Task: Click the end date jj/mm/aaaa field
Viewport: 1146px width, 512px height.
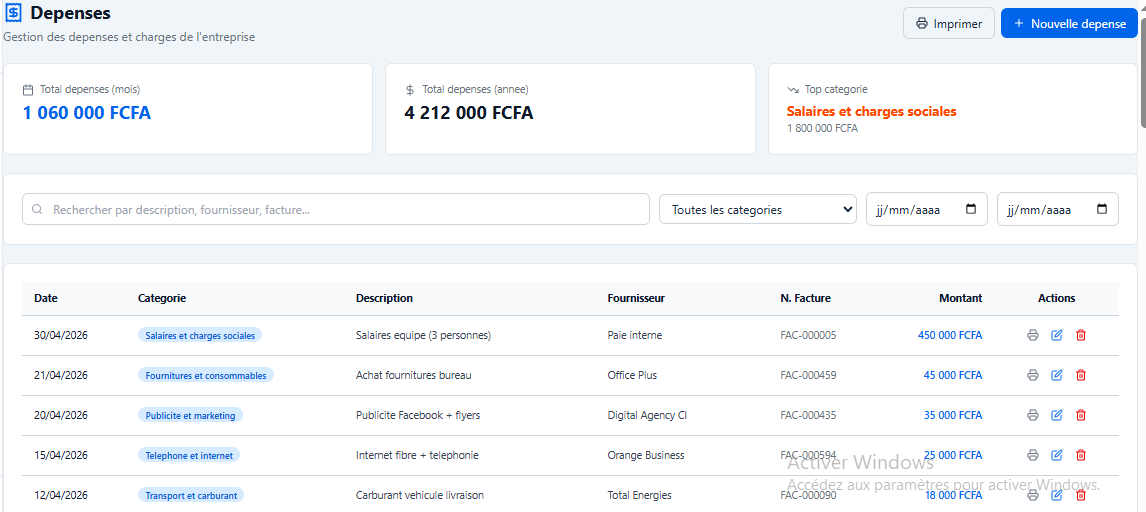Action: (x=1058, y=209)
